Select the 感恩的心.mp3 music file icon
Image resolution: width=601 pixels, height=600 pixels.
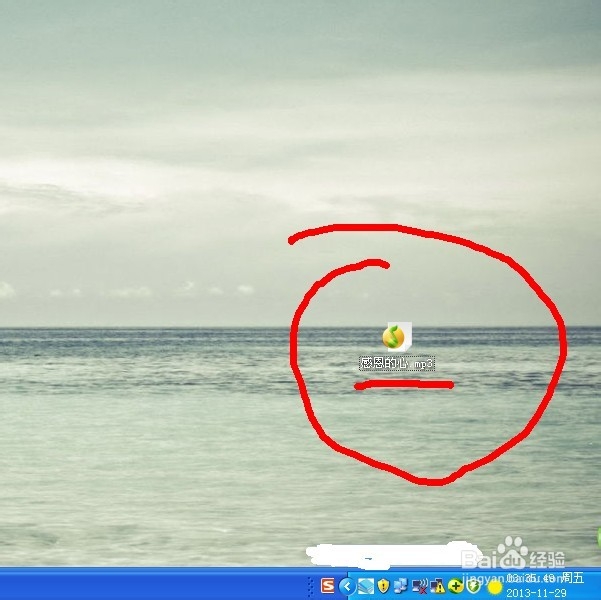tap(396, 337)
